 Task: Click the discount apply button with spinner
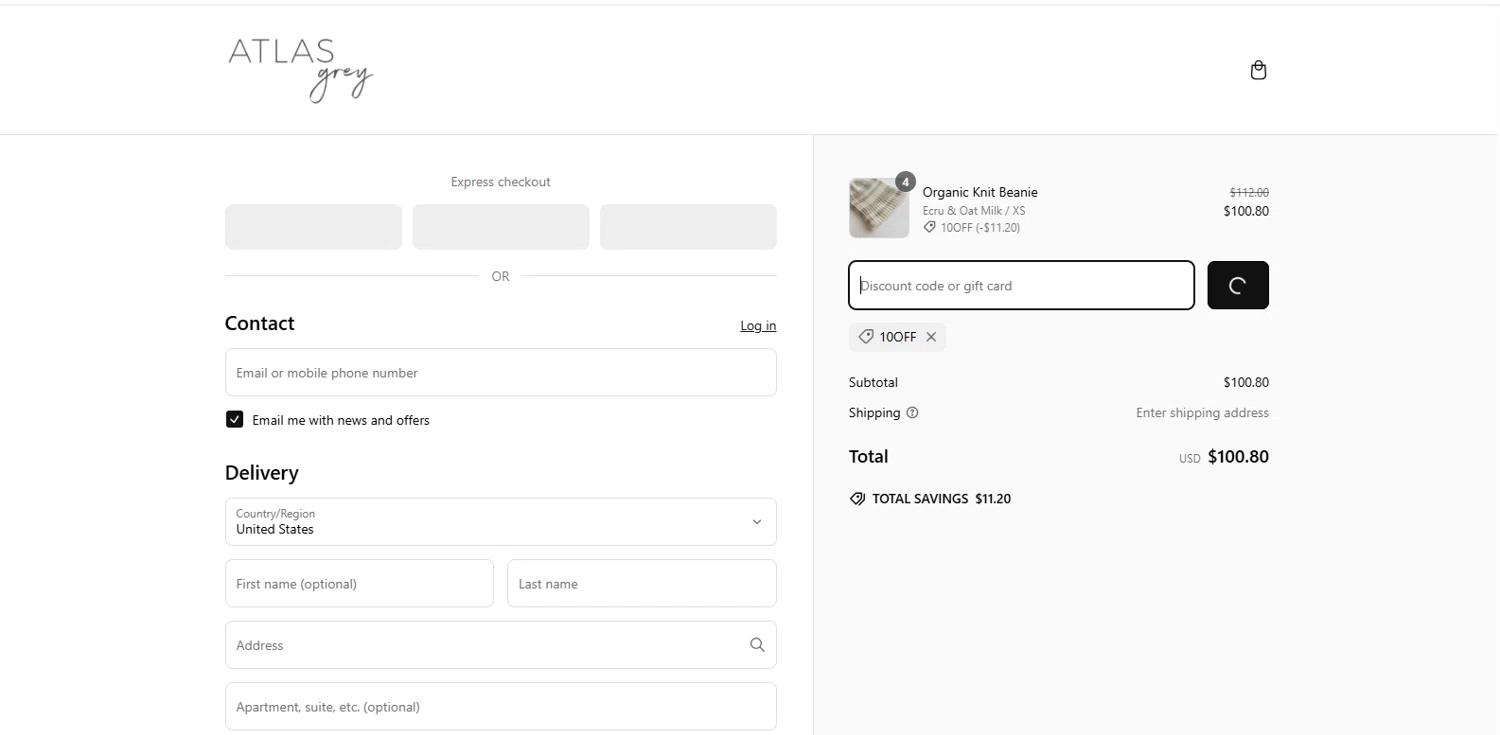[x=1238, y=285]
